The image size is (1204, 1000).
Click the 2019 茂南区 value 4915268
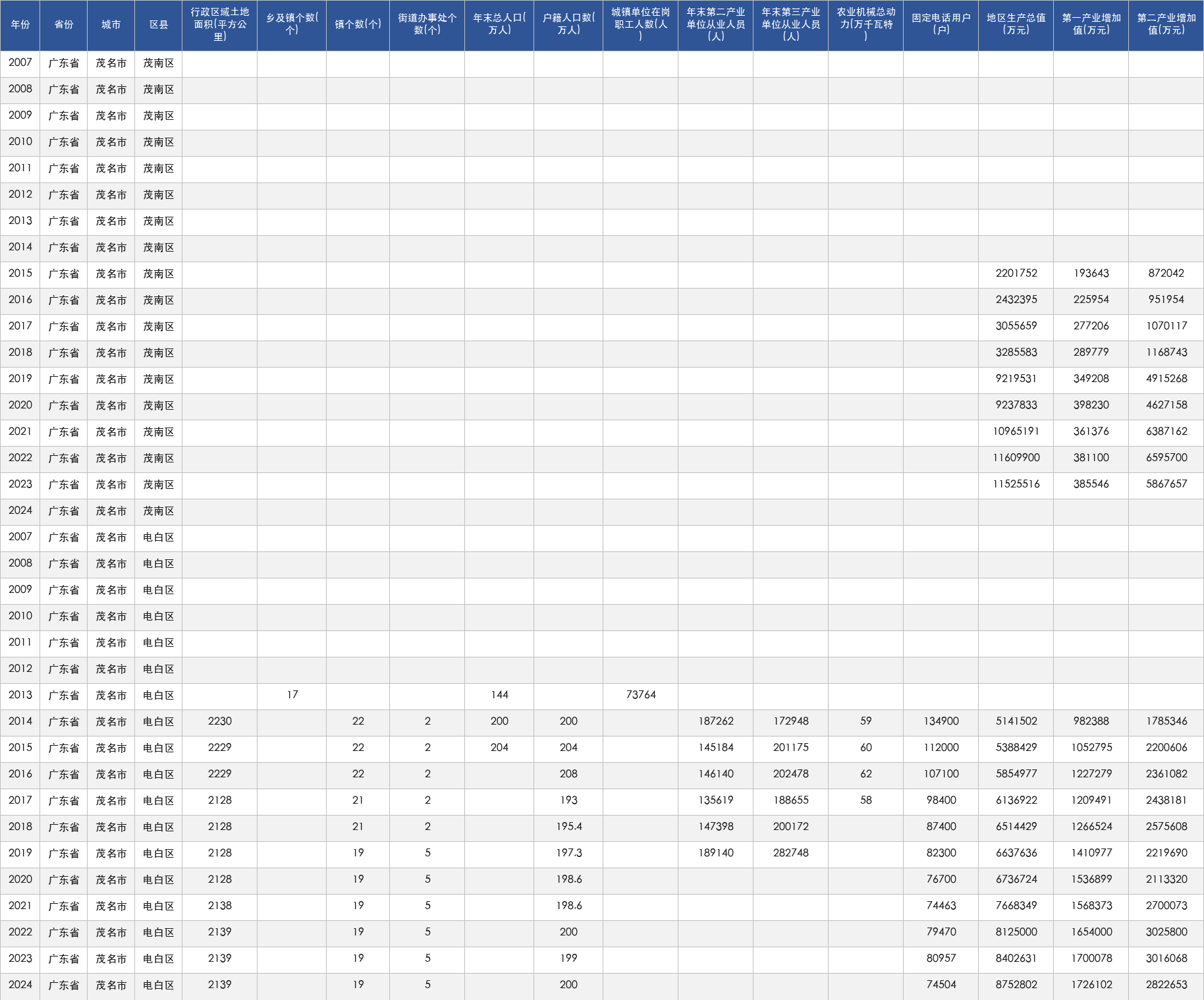[x=1166, y=379]
